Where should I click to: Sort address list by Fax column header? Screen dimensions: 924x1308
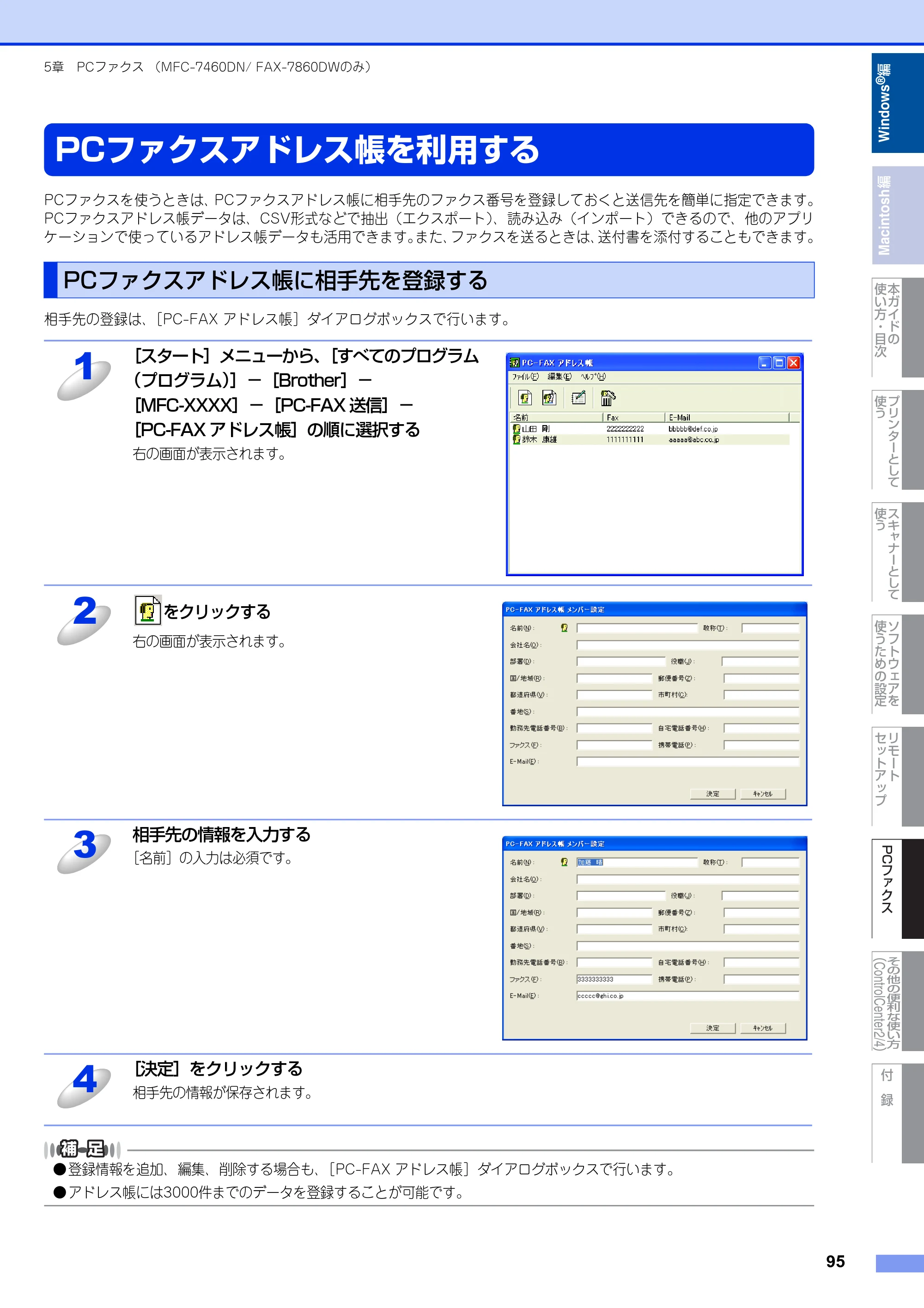coord(633,418)
